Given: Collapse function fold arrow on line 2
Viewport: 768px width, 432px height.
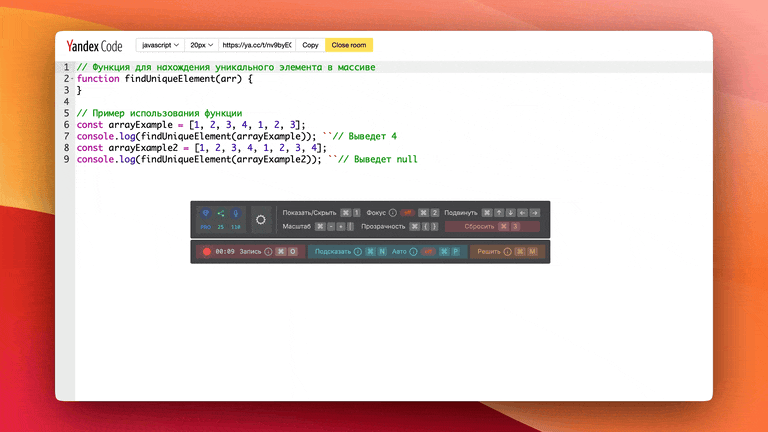Looking at the screenshot, I should click(x=72, y=79).
